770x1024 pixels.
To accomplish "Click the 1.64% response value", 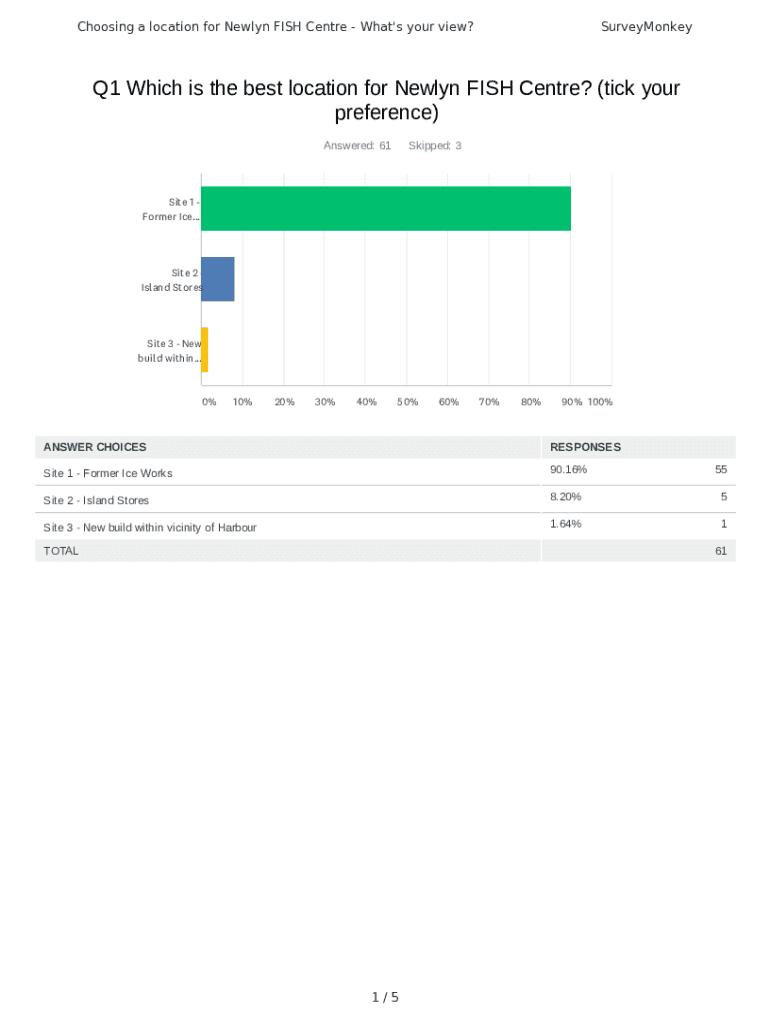I will [x=565, y=523].
